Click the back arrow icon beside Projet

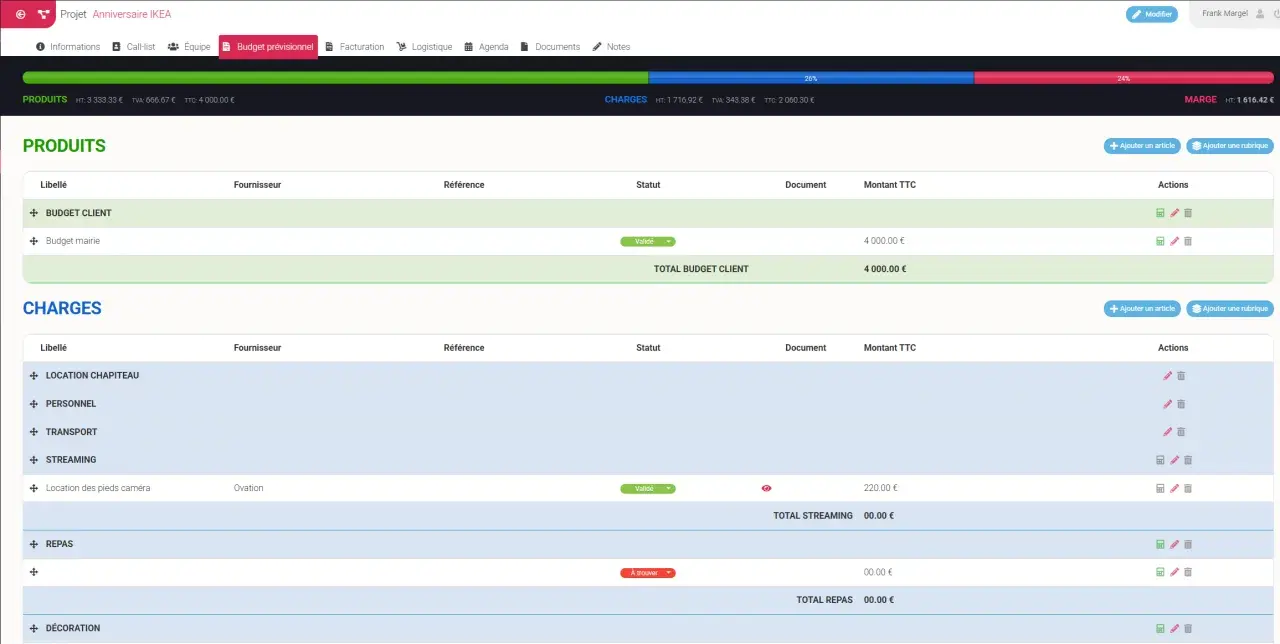pos(21,14)
